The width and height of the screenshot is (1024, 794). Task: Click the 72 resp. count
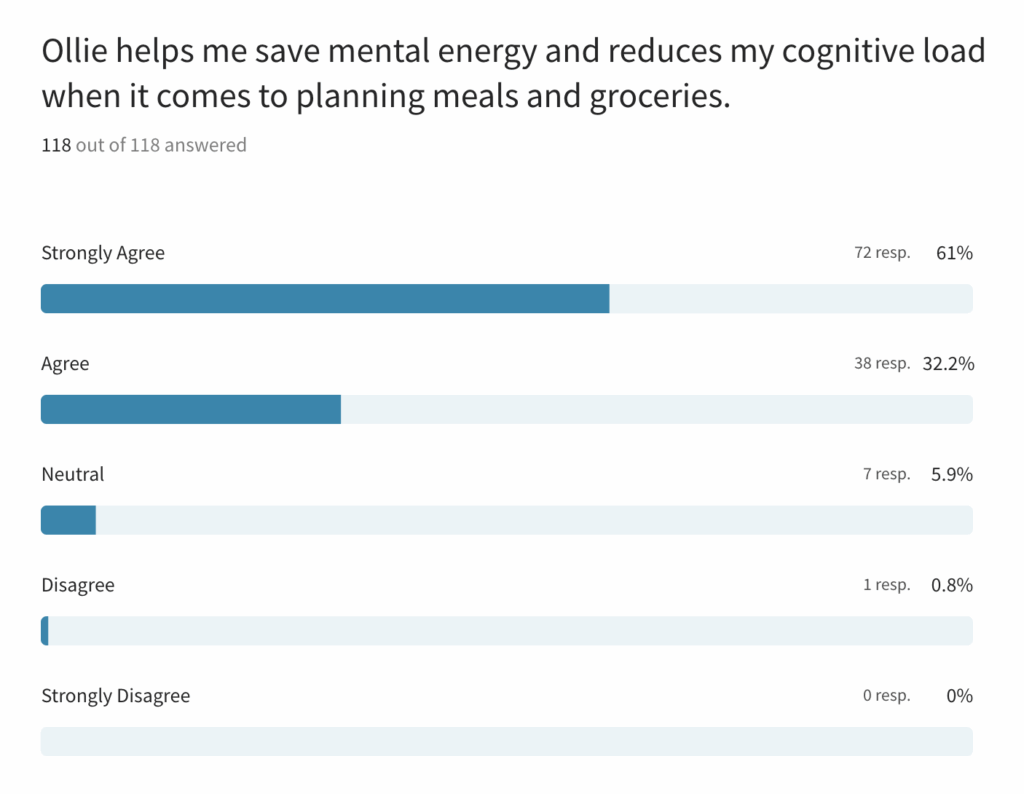[x=882, y=253]
